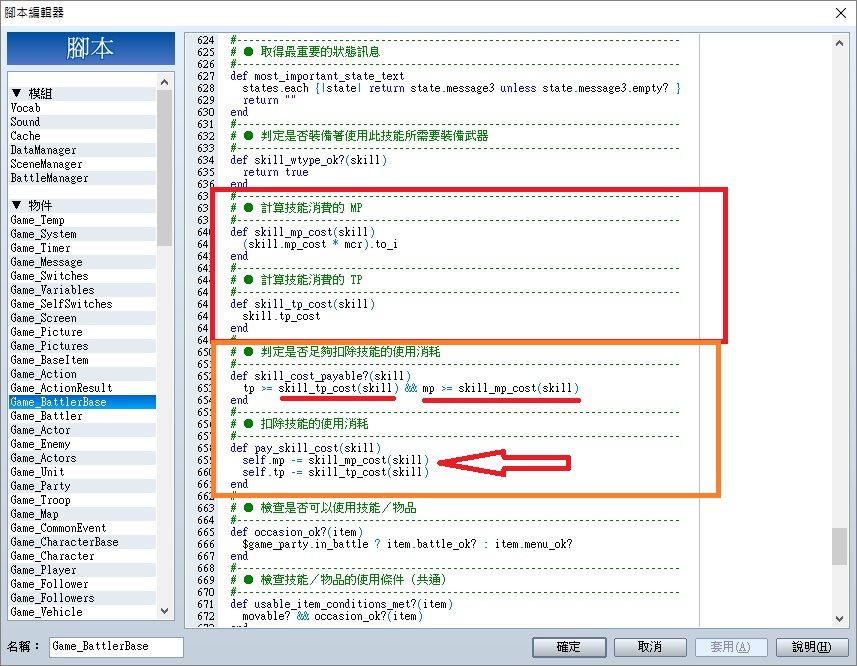Select Game_System in the script list
This screenshot has width=857, height=666.
(x=83, y=234)
